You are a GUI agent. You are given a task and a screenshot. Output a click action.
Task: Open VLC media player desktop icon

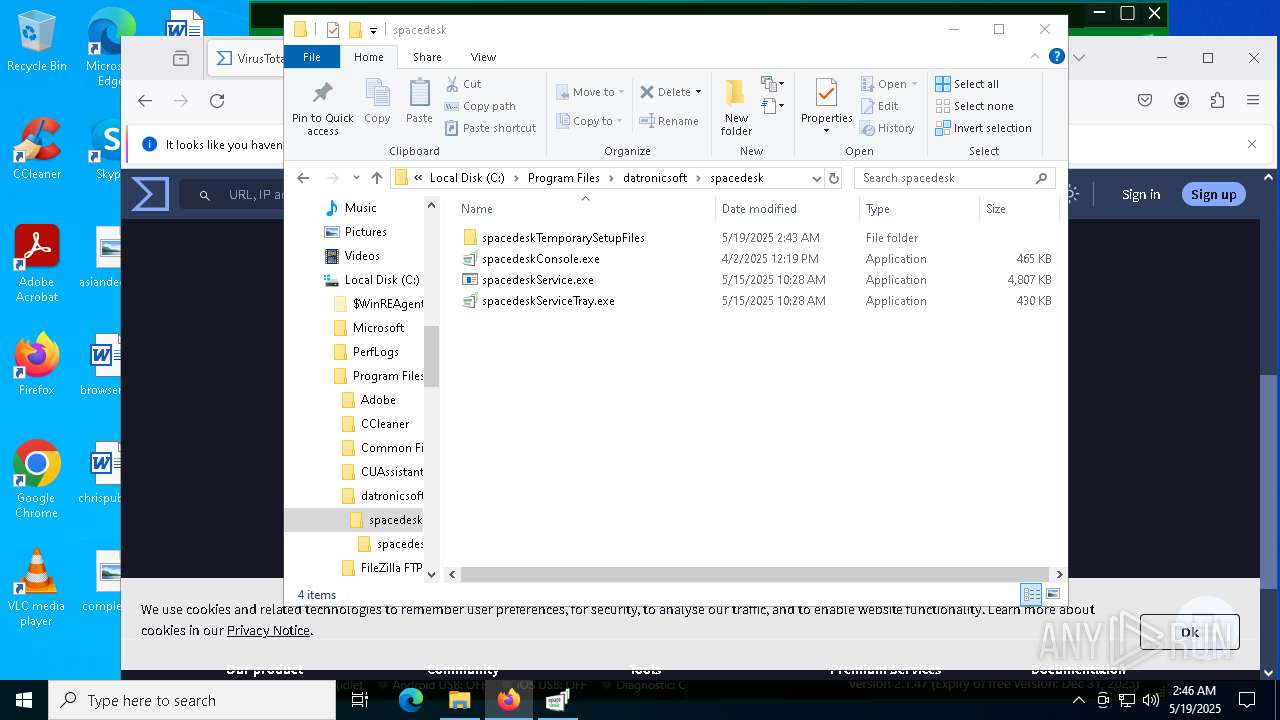36,588
